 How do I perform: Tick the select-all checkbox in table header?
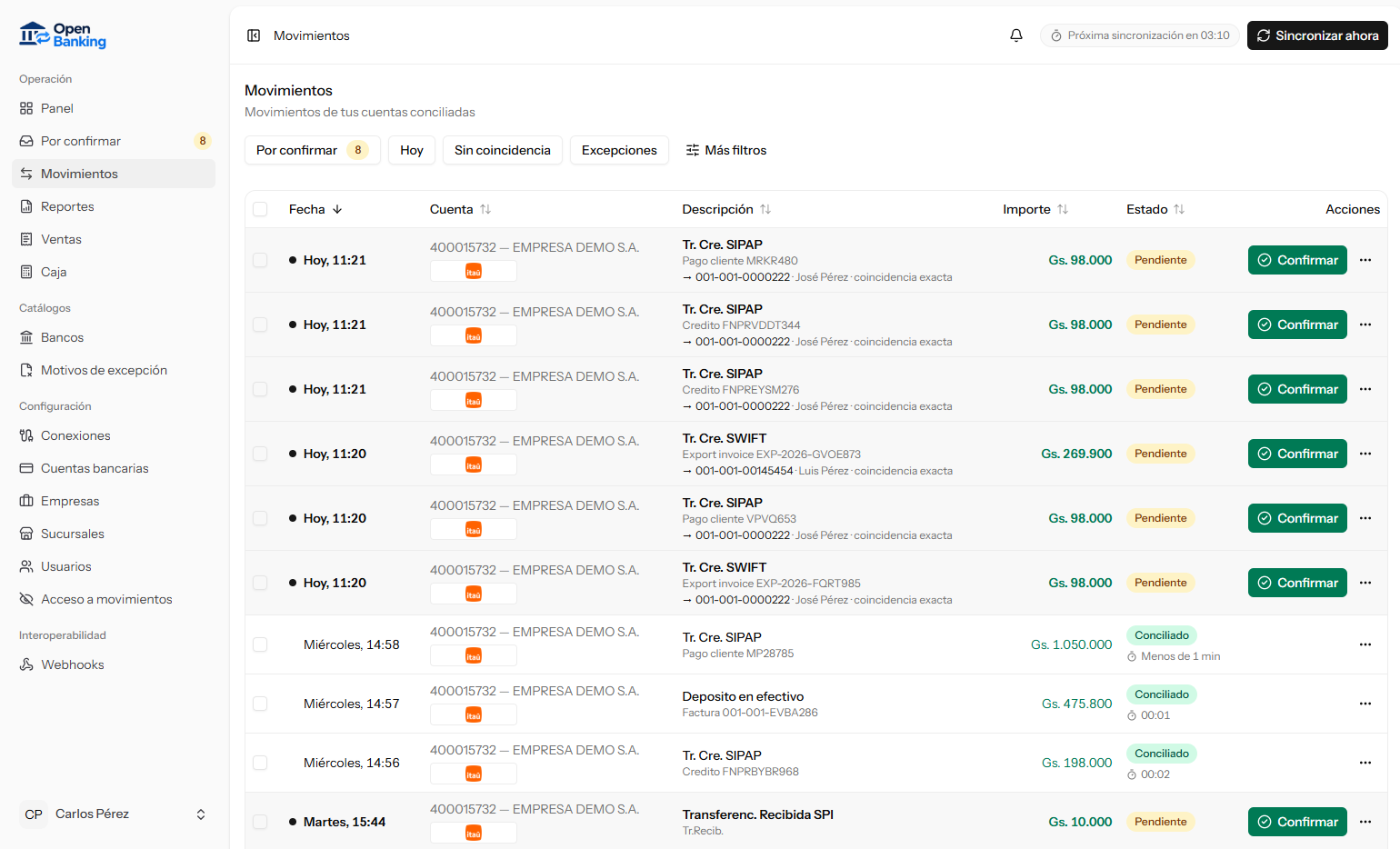coord(260,209)
